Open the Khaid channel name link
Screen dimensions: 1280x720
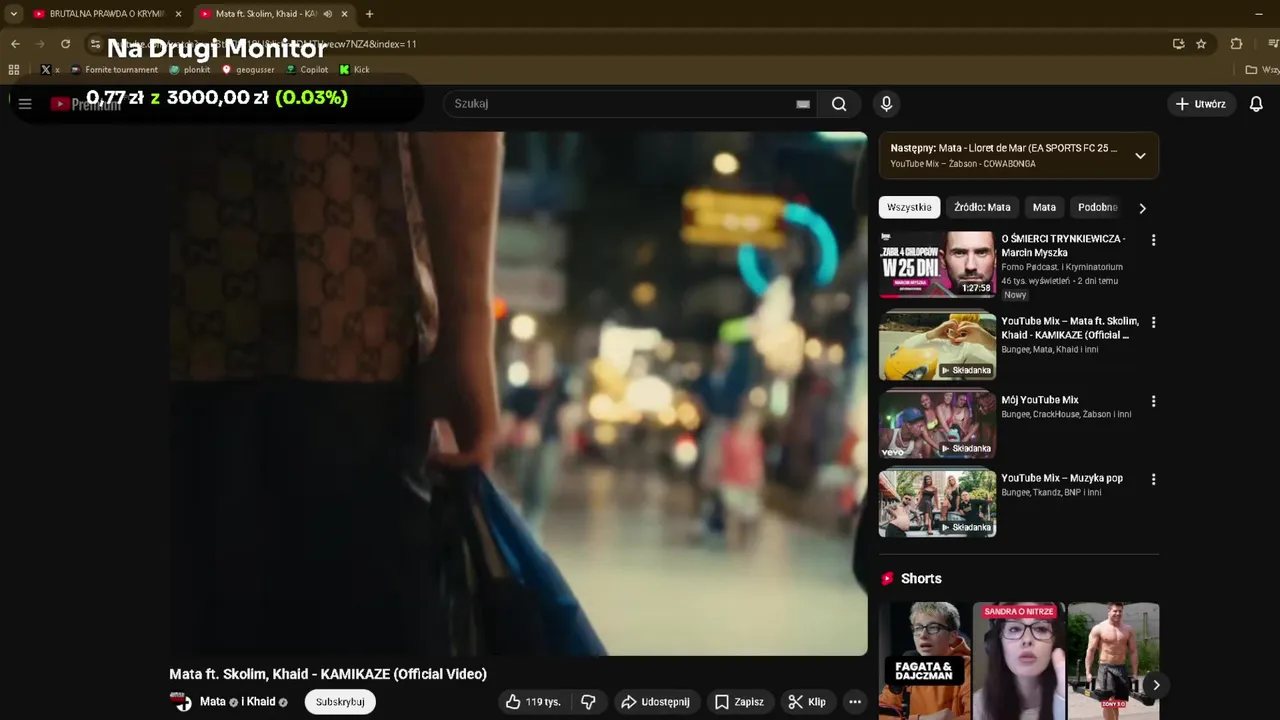pos(261,702)
